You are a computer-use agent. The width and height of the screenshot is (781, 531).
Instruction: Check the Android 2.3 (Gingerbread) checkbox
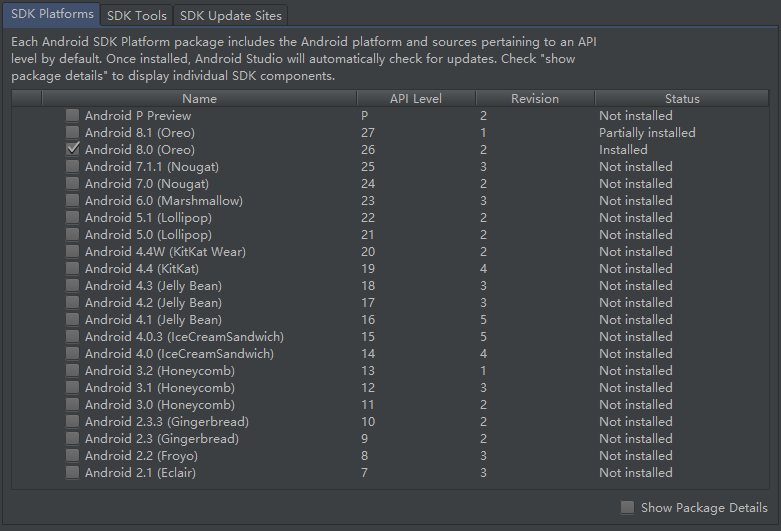pos(73,438)
